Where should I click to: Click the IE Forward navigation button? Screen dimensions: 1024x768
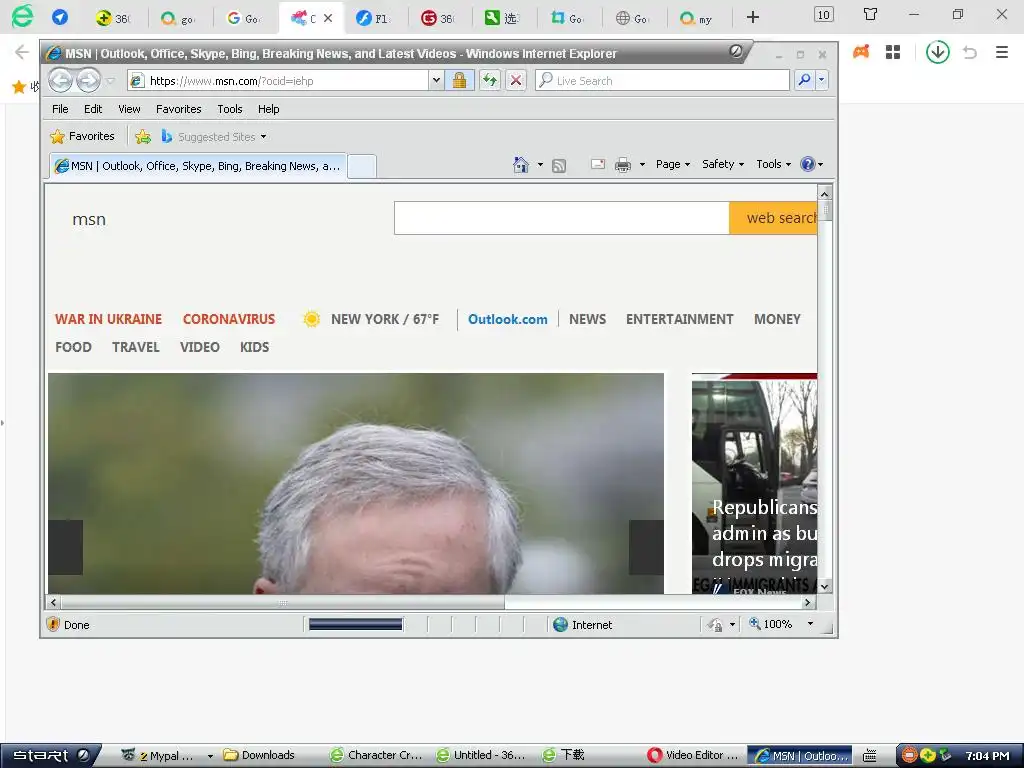tap(89, 81)
